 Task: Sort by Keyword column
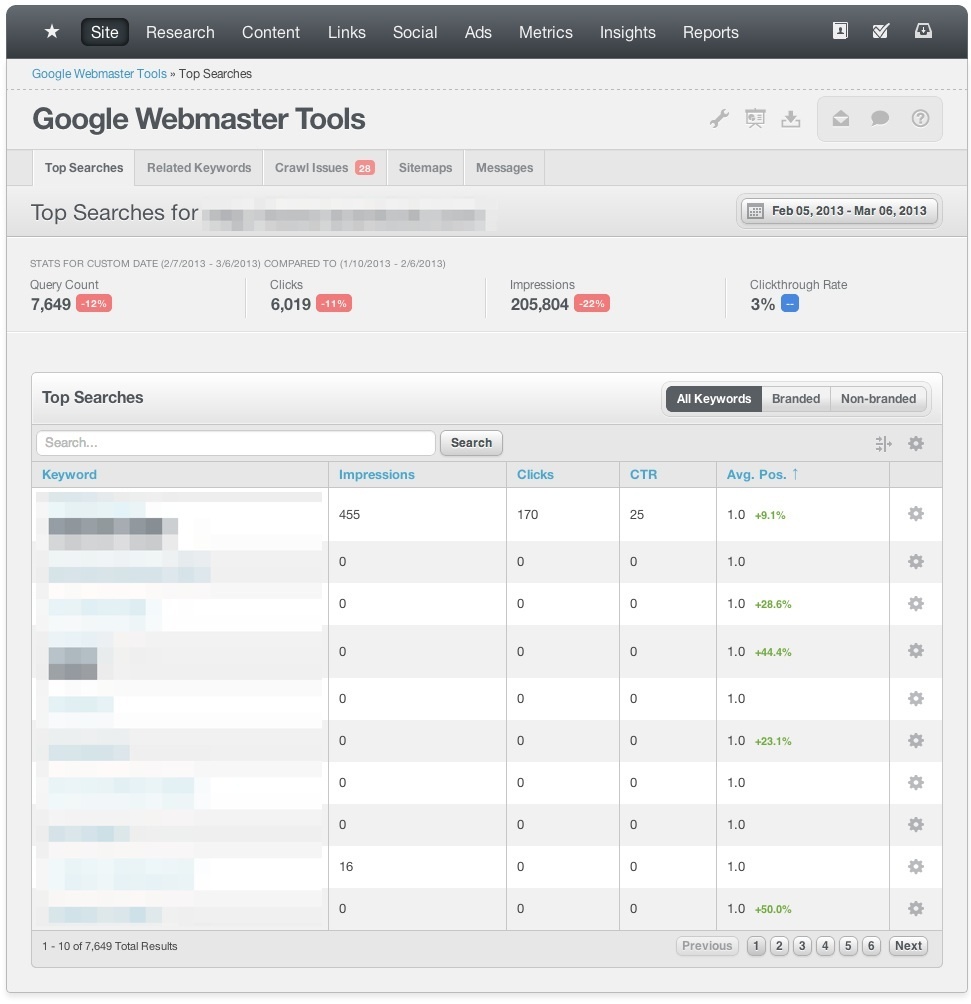point(69,474)
